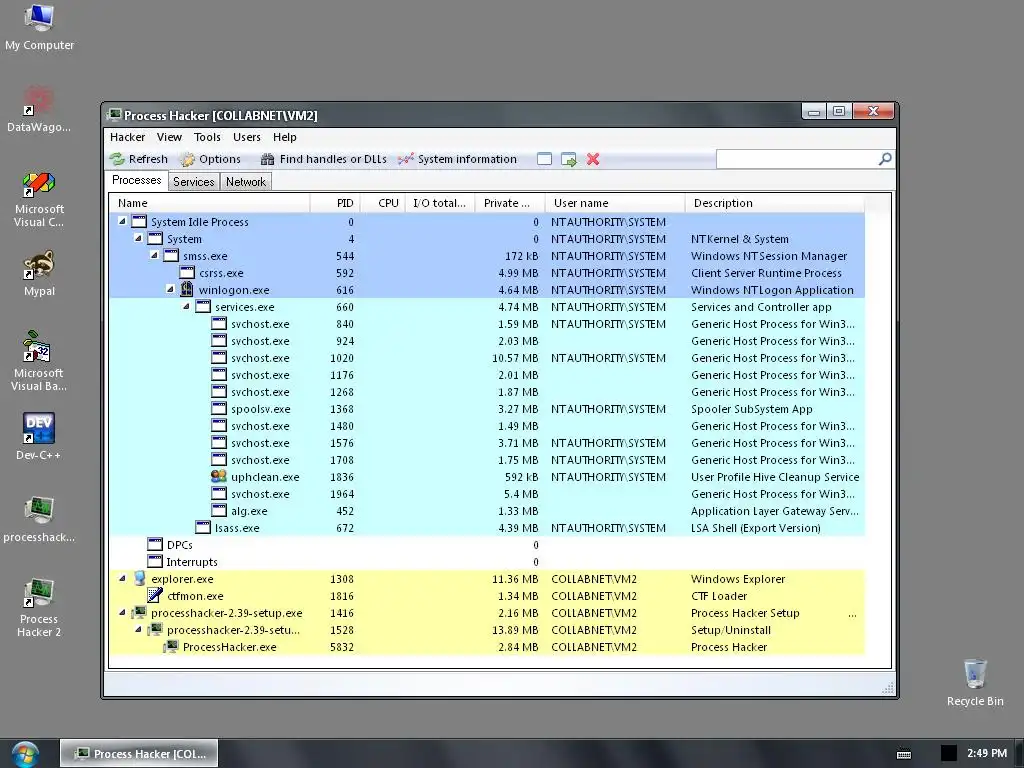The height and width of the screenshot is (768, 1024).
Task: Select the alg.exe process row
Action: tap(487, 511)
